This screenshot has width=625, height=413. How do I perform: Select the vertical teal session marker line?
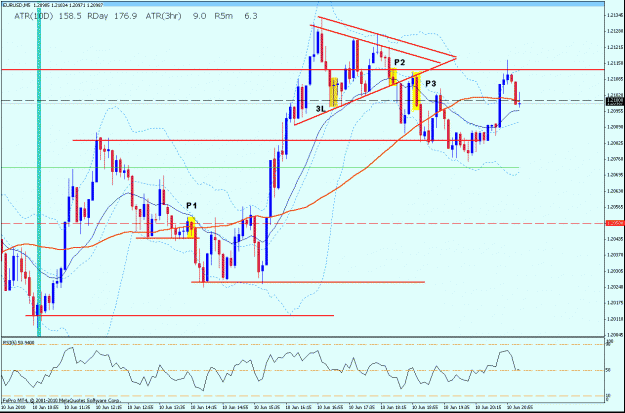(39, 171)
